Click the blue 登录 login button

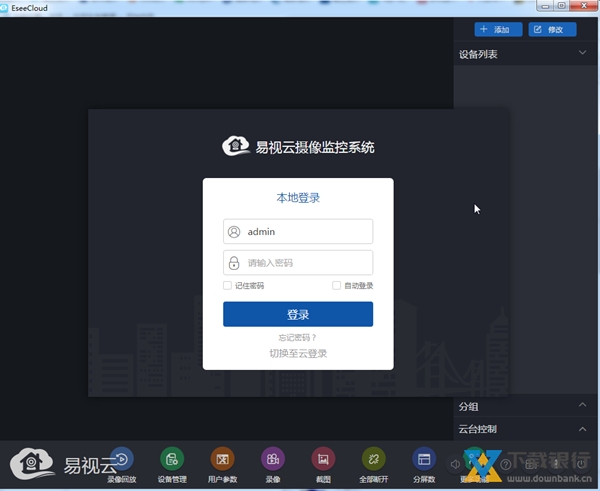coord(298,314)
